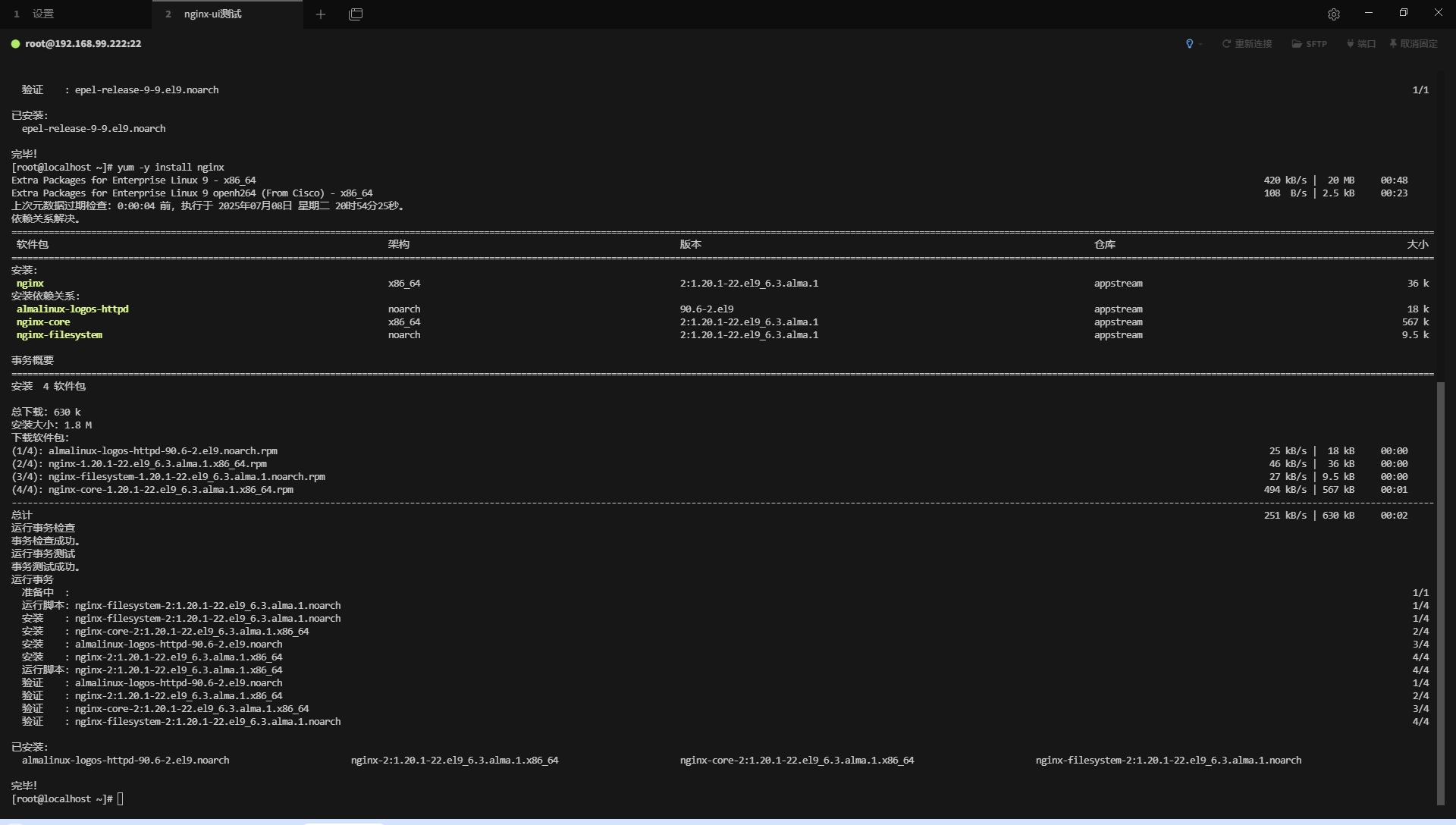Open a new tab with plus icon
Screen dimensions: 1456x825
[x=321, y=14]
